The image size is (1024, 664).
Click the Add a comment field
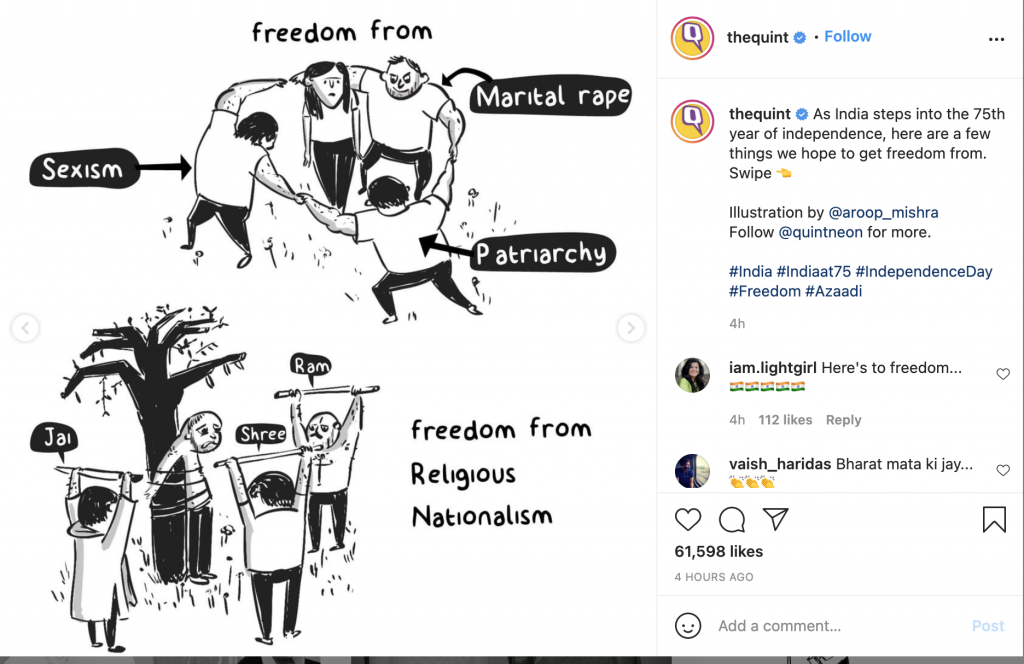(839, 625)
